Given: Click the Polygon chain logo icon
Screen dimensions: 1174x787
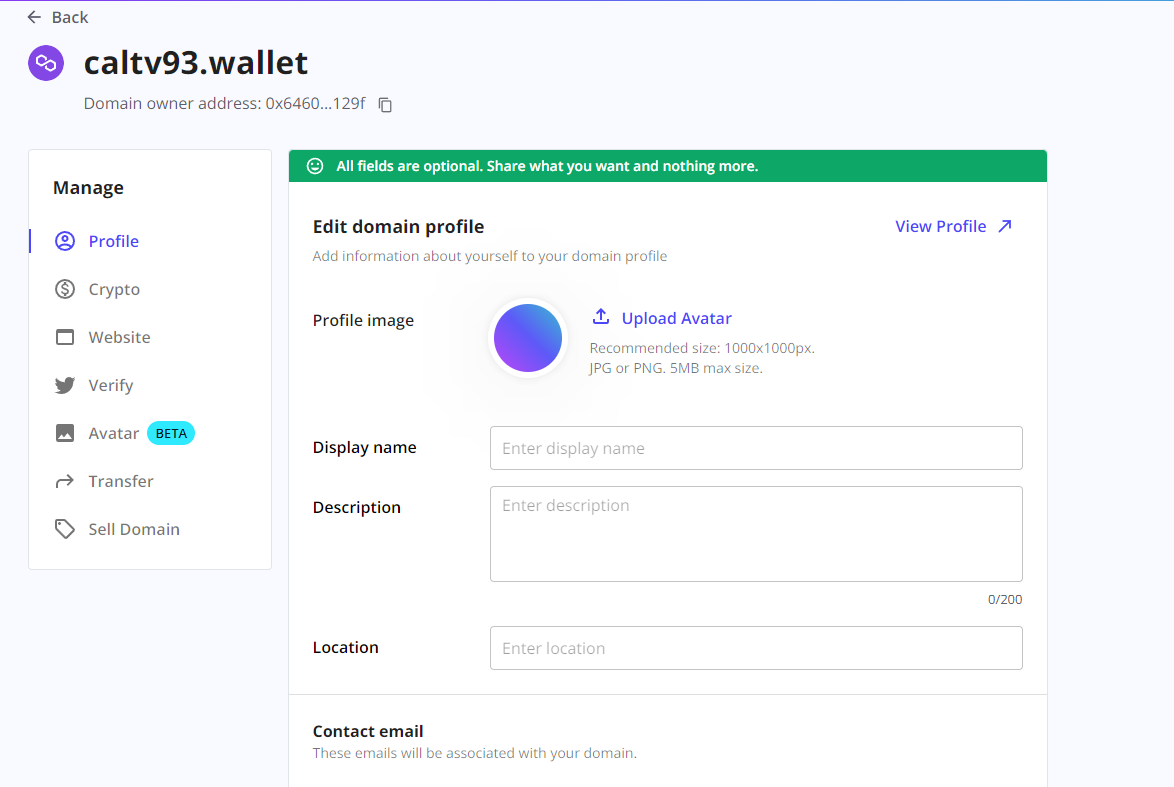Looking at the screenshot, I should [x=46, y=63].
